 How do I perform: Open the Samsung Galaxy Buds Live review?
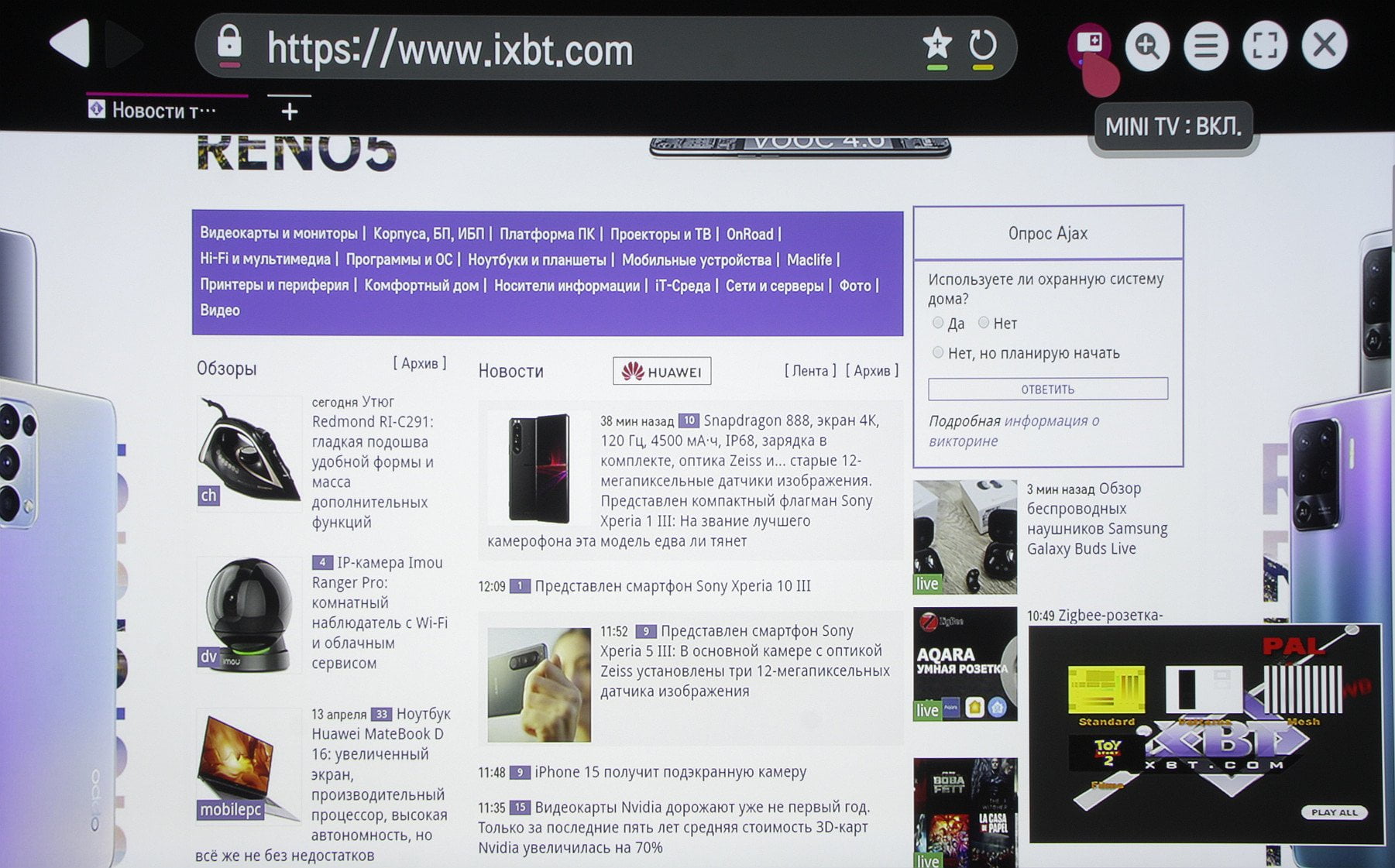pos(1097,519)
